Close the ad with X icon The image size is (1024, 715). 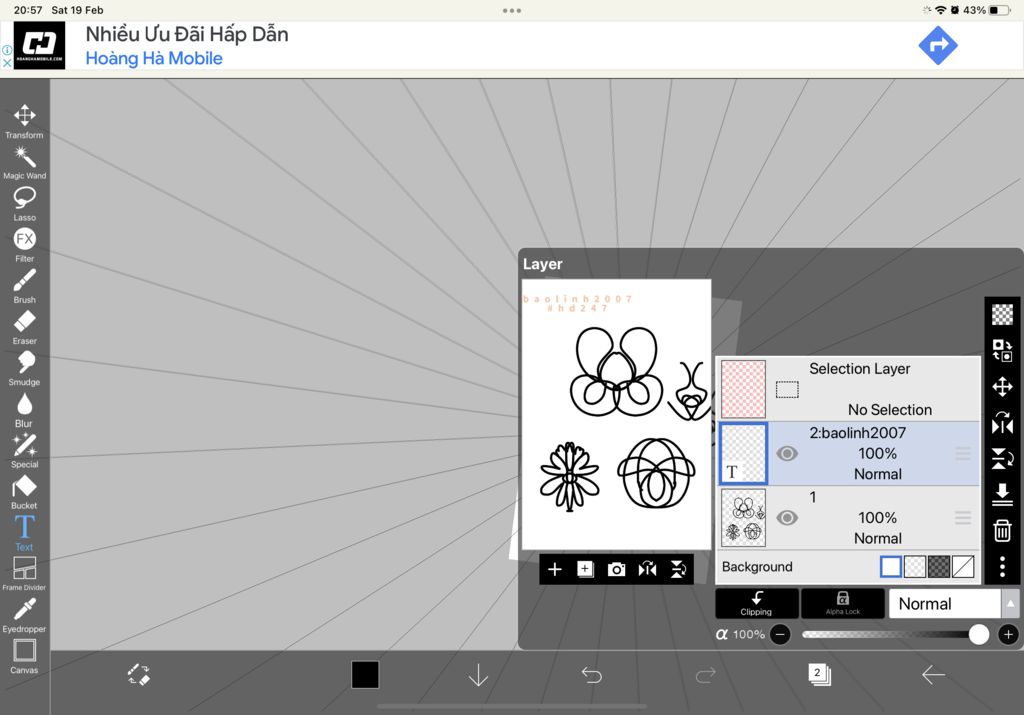point(7,63)
